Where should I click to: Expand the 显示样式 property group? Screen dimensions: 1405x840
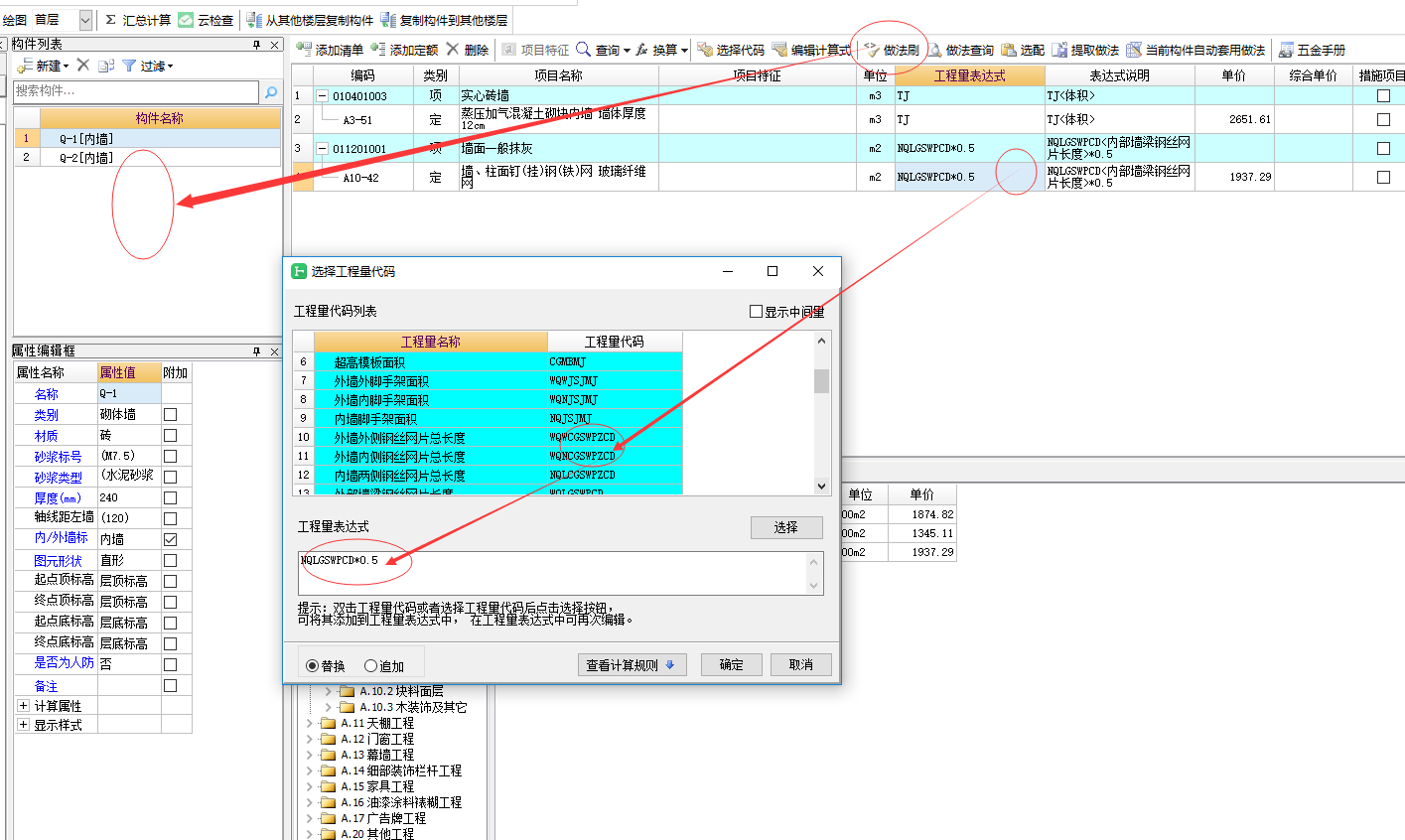[x=24, y=725]
